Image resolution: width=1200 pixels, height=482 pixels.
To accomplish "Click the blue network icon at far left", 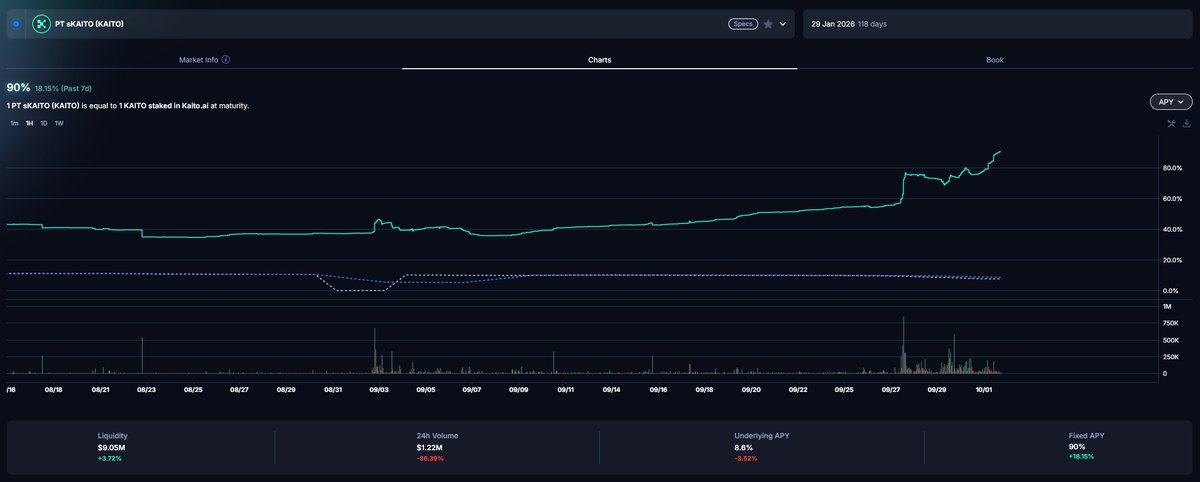I will [17, 22].
